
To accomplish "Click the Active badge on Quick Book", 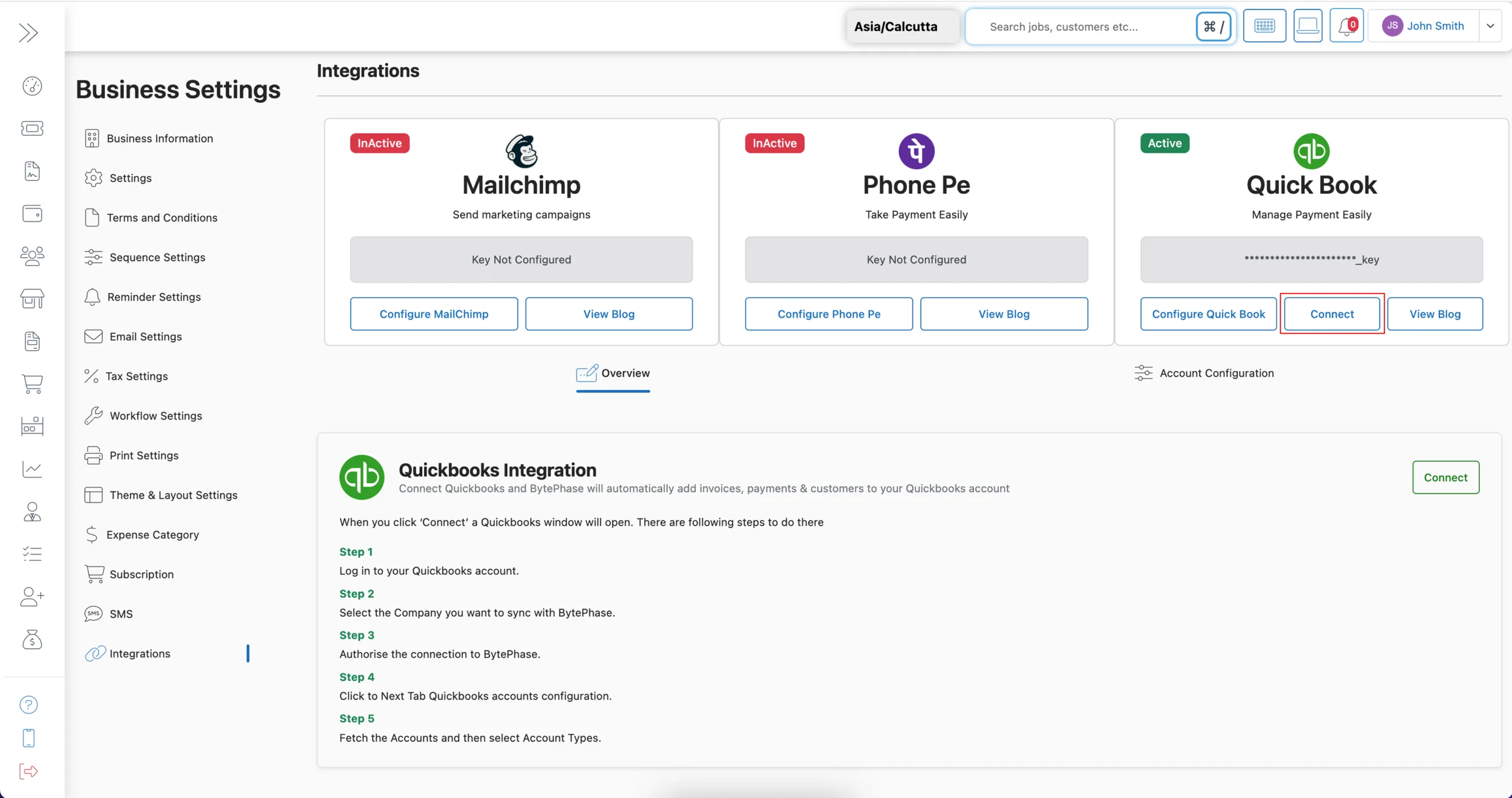I will click(x=1165, y=143).
